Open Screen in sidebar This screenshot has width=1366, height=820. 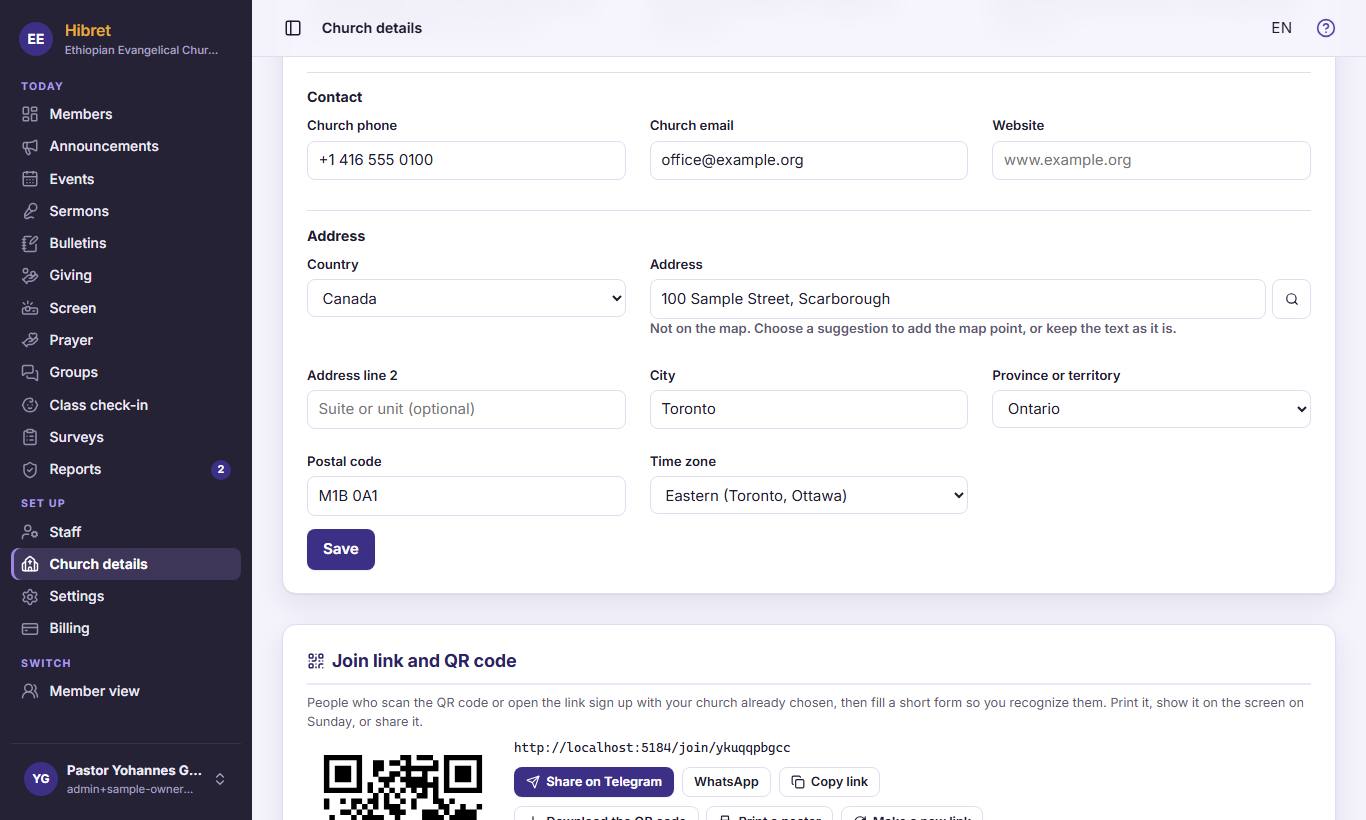(126, 308)
